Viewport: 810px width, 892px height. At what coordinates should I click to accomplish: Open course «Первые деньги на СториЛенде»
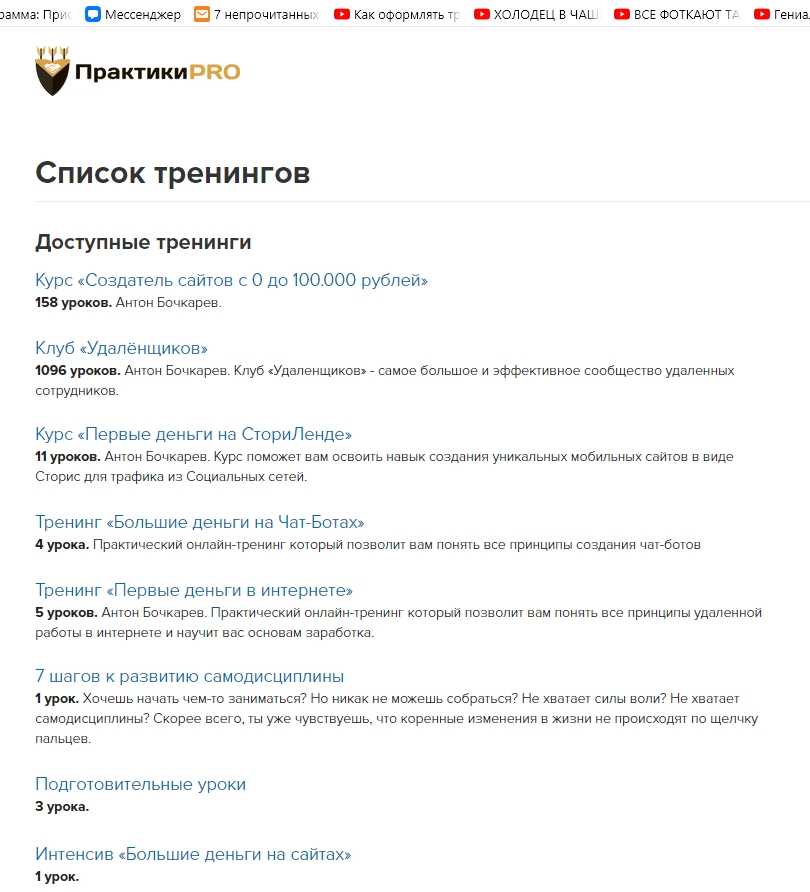pyautogui.click(x=193, y=434)
